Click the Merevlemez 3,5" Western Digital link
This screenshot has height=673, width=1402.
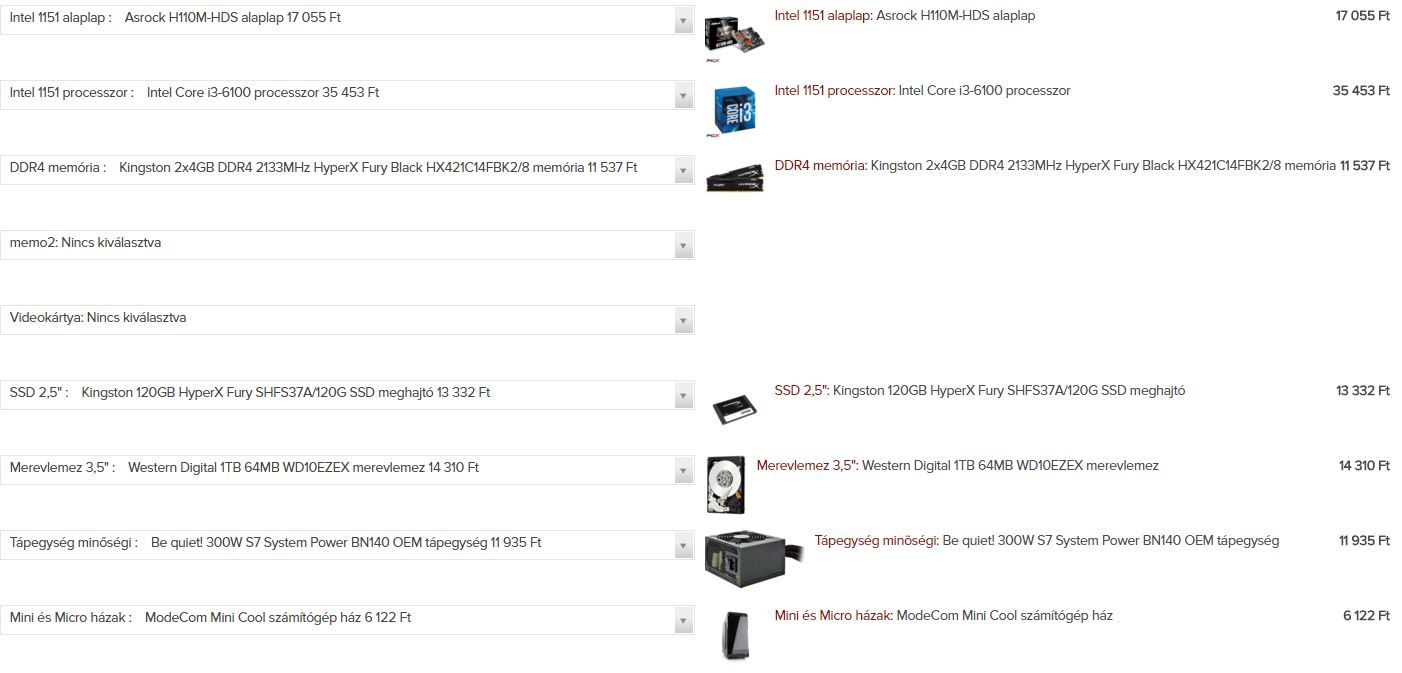coord(957,466)
